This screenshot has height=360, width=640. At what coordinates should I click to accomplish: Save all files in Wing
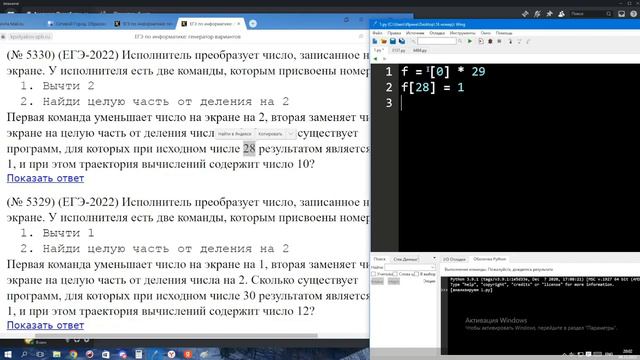pos(402,41)
